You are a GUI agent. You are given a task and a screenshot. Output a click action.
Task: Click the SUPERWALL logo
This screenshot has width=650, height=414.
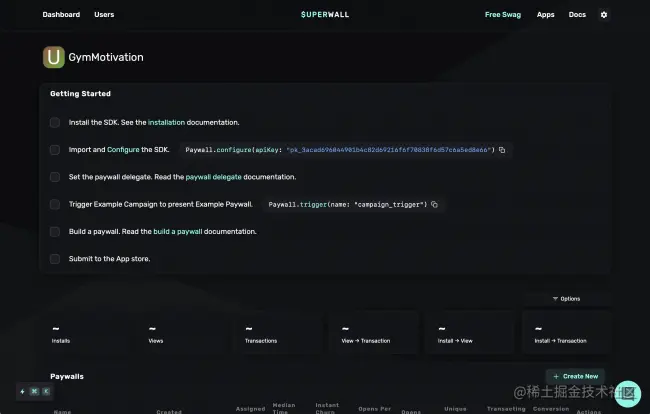click(x=325, y=15)
